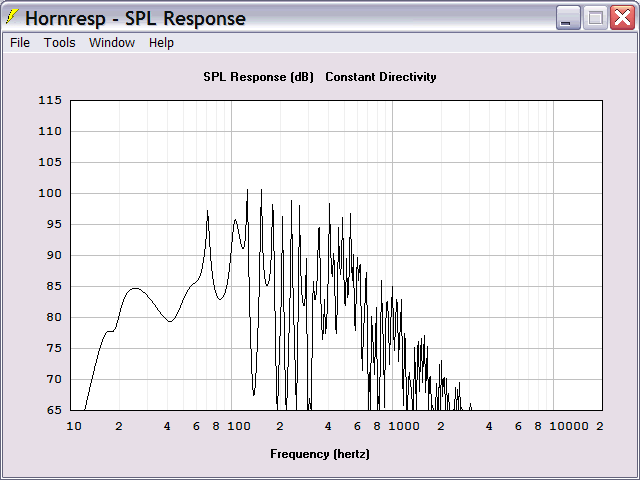Open the Window menu
640x480 pixels.
click(112, 42)
